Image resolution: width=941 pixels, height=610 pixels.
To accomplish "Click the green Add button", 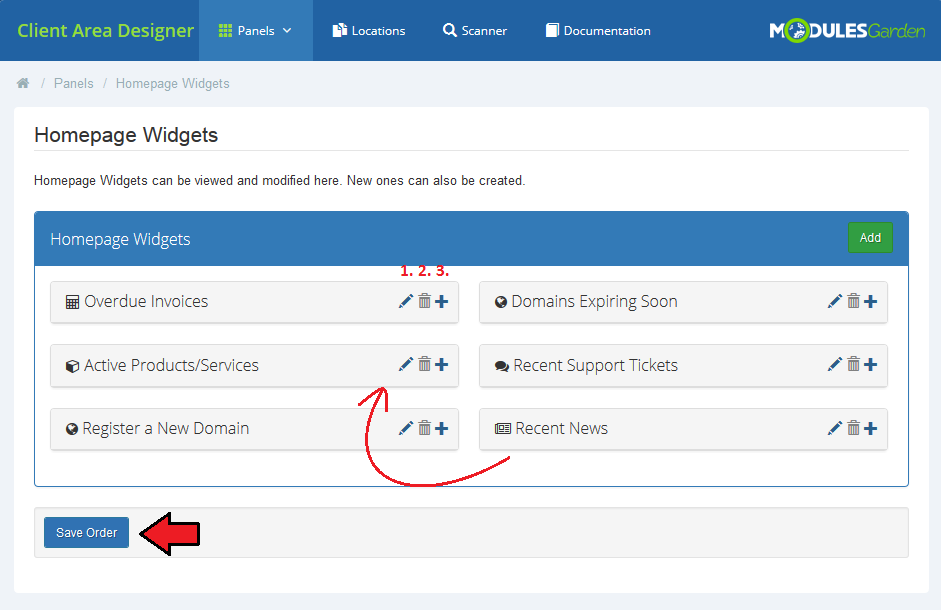I will (x=870, y=238).
